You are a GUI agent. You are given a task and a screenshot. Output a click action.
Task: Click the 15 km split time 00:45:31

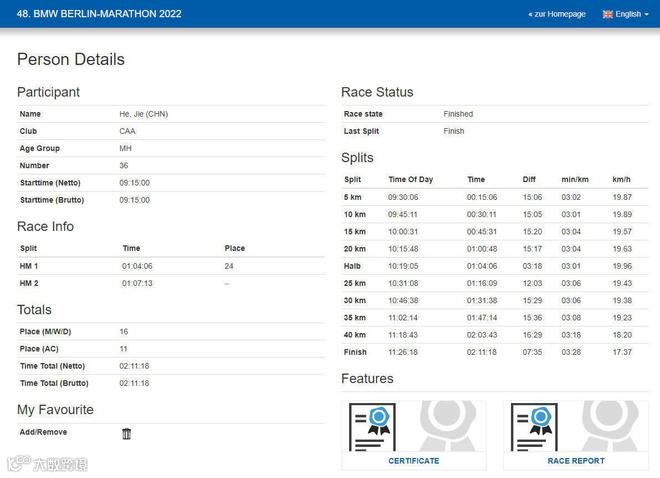(x=482, y=231)
